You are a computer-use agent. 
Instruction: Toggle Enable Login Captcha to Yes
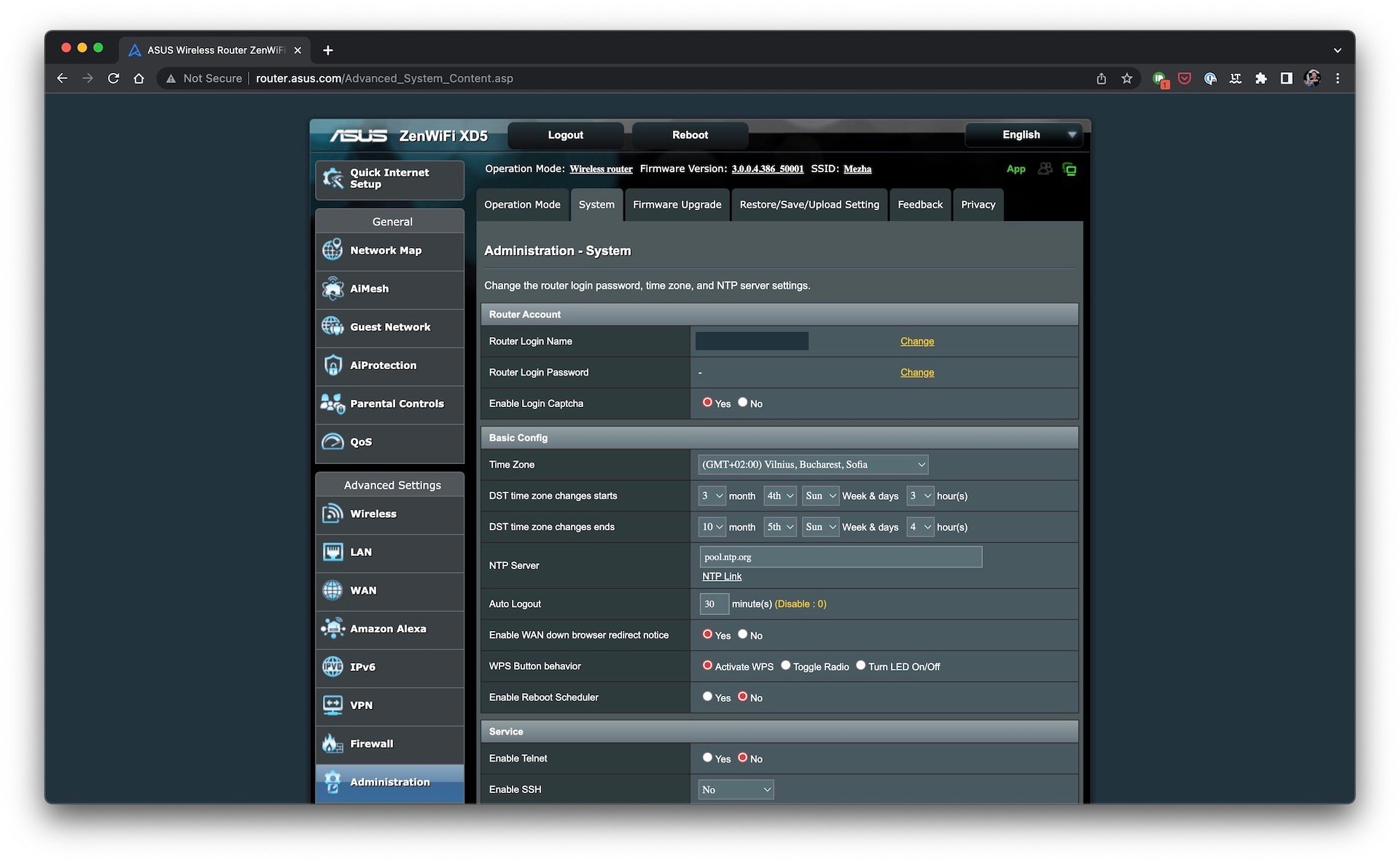[707, 402]
